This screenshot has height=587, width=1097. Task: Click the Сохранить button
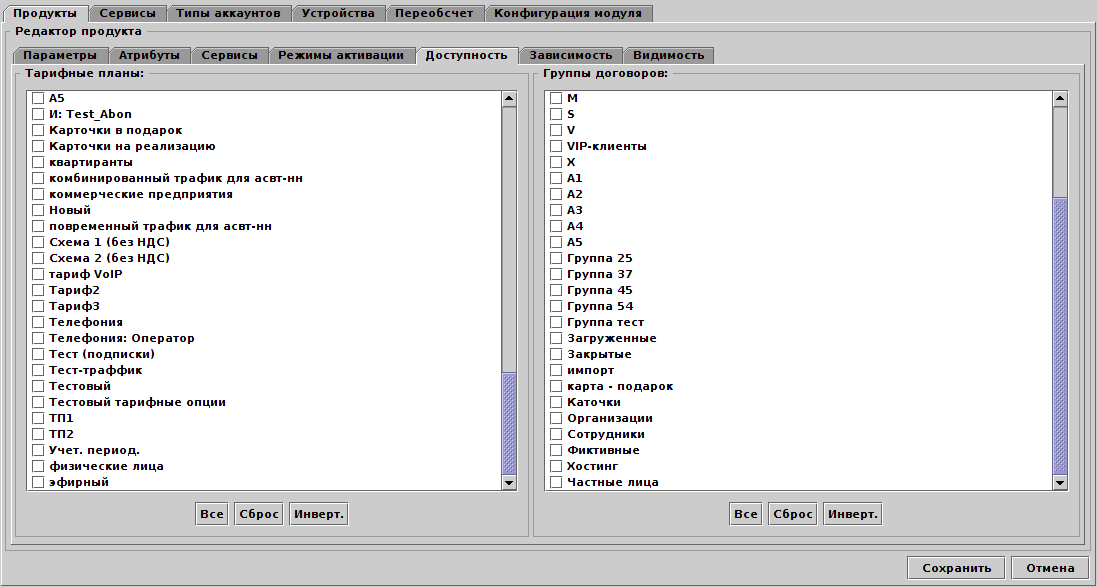(953, 566)
